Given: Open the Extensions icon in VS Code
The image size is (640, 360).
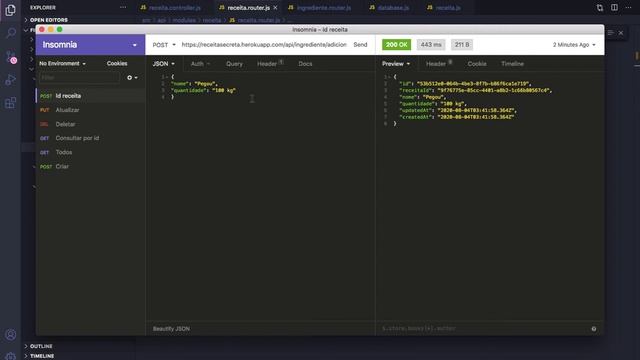Looking at the screenshot, I should (x=11, y=102).
